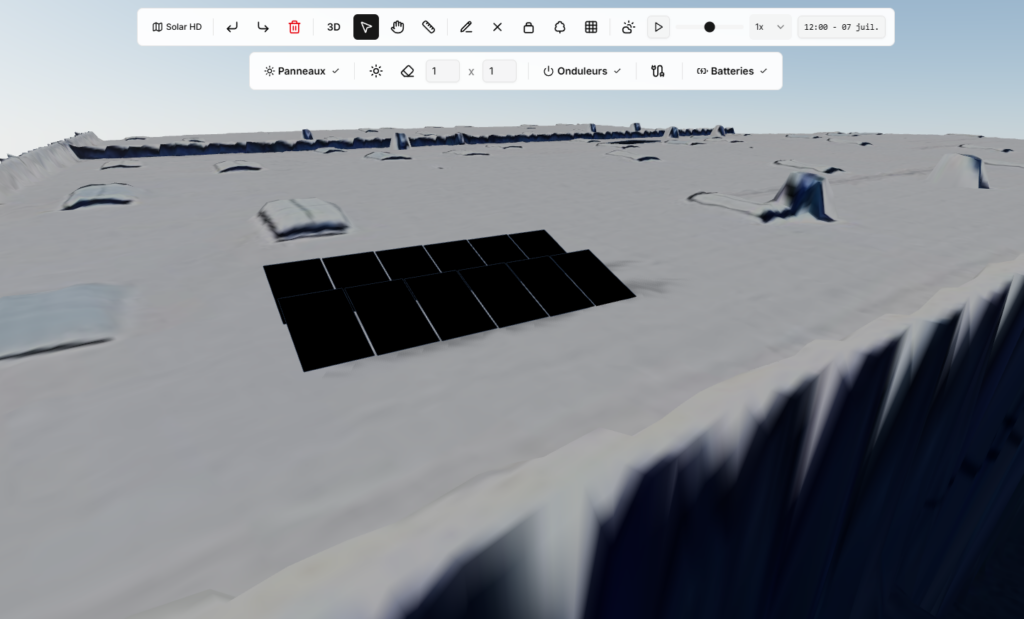Toggle the grid display icon
1024x619 pixels.
coord(591,27)
